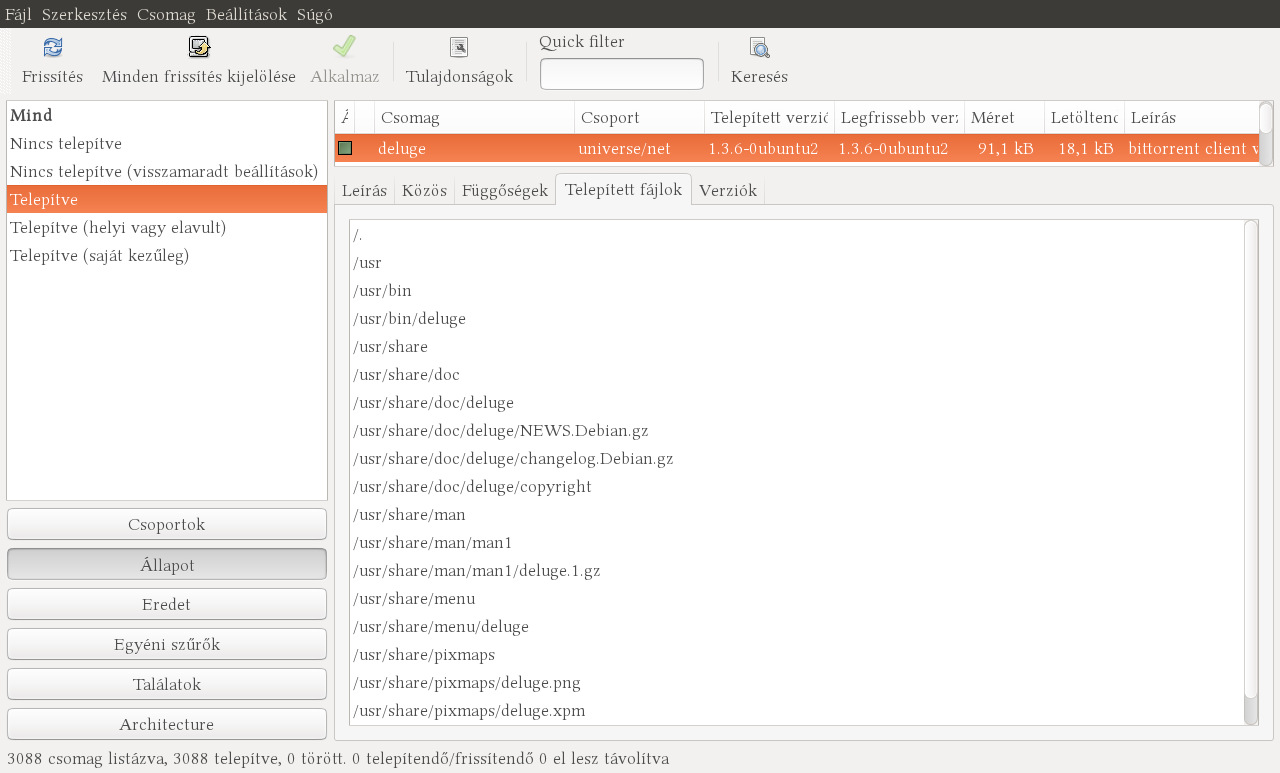The height and width of the screenshot is (773, 1280).
Task: Click the Csoportok button
Action: point(167,524)
